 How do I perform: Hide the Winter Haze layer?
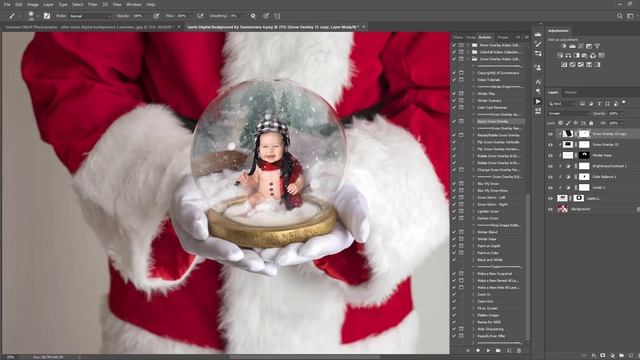coord(551,156)
